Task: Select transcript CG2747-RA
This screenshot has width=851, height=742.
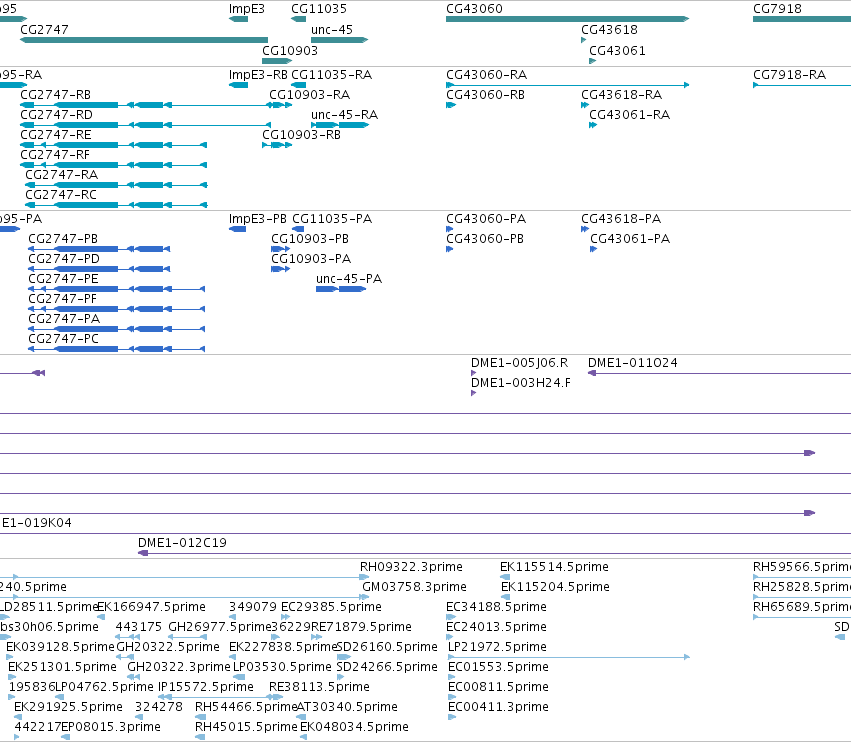Action: tap(116, 185)
